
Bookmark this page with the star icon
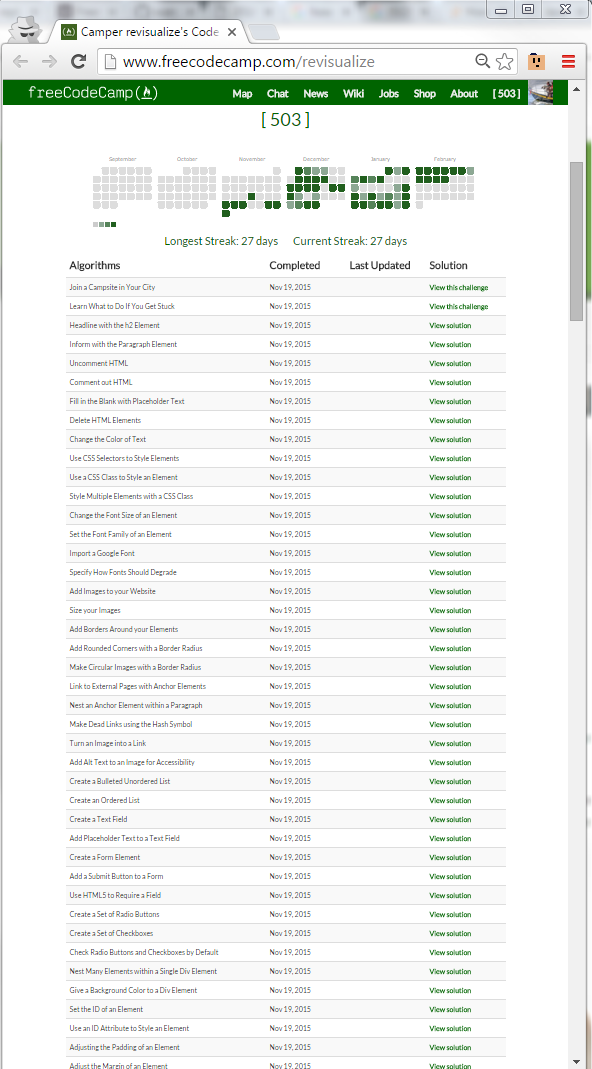coord(504,61)
